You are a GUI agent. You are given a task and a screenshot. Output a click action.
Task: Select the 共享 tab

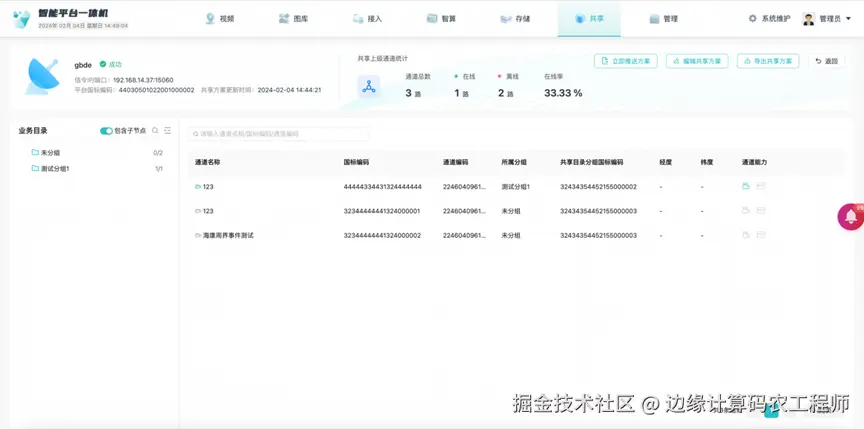589,19
